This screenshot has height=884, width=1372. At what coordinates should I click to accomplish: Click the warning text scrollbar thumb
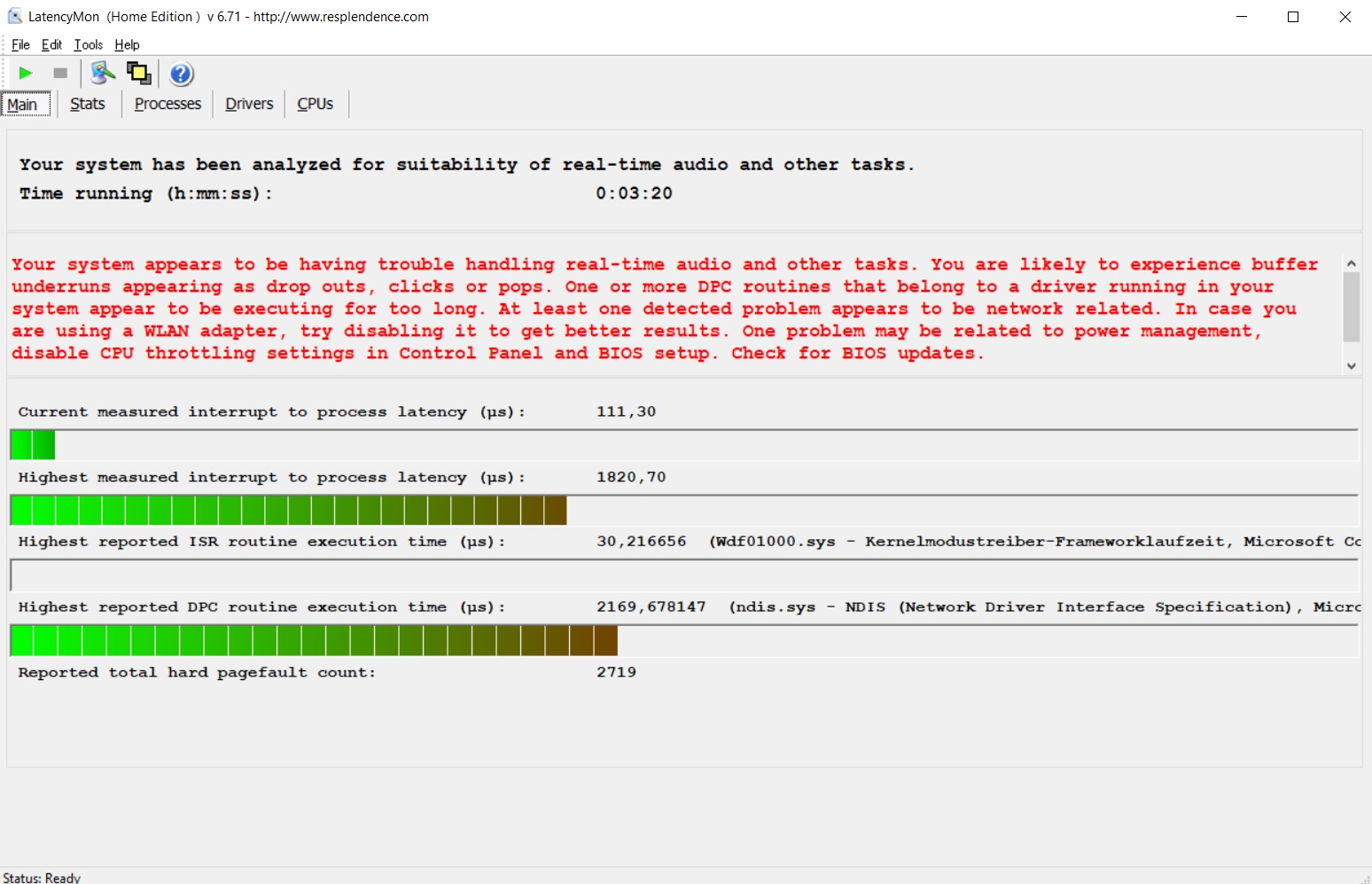point(1351,307)
